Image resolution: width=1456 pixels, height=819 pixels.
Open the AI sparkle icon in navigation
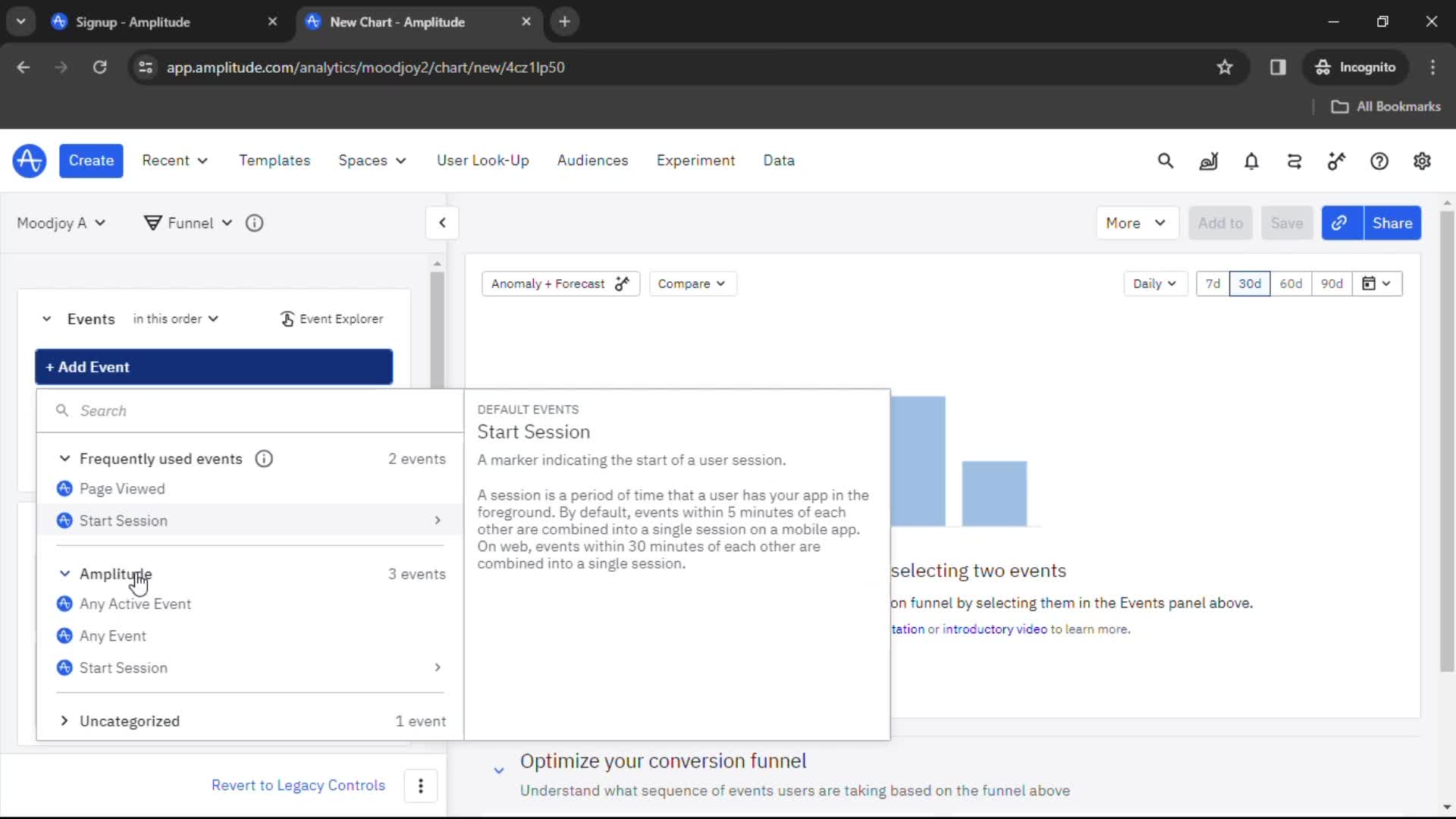tap(1336, 161)
